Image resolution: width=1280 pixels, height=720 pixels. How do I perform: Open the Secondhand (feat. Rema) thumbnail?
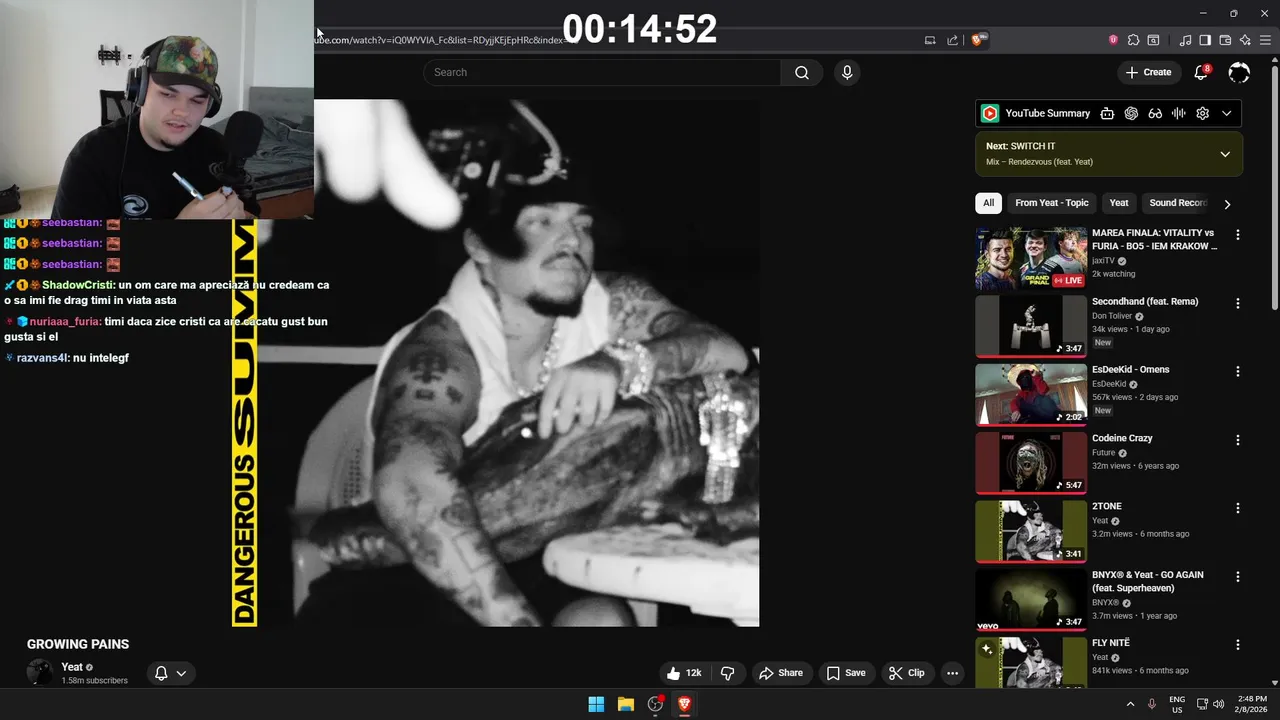[x=1031, y=326]
